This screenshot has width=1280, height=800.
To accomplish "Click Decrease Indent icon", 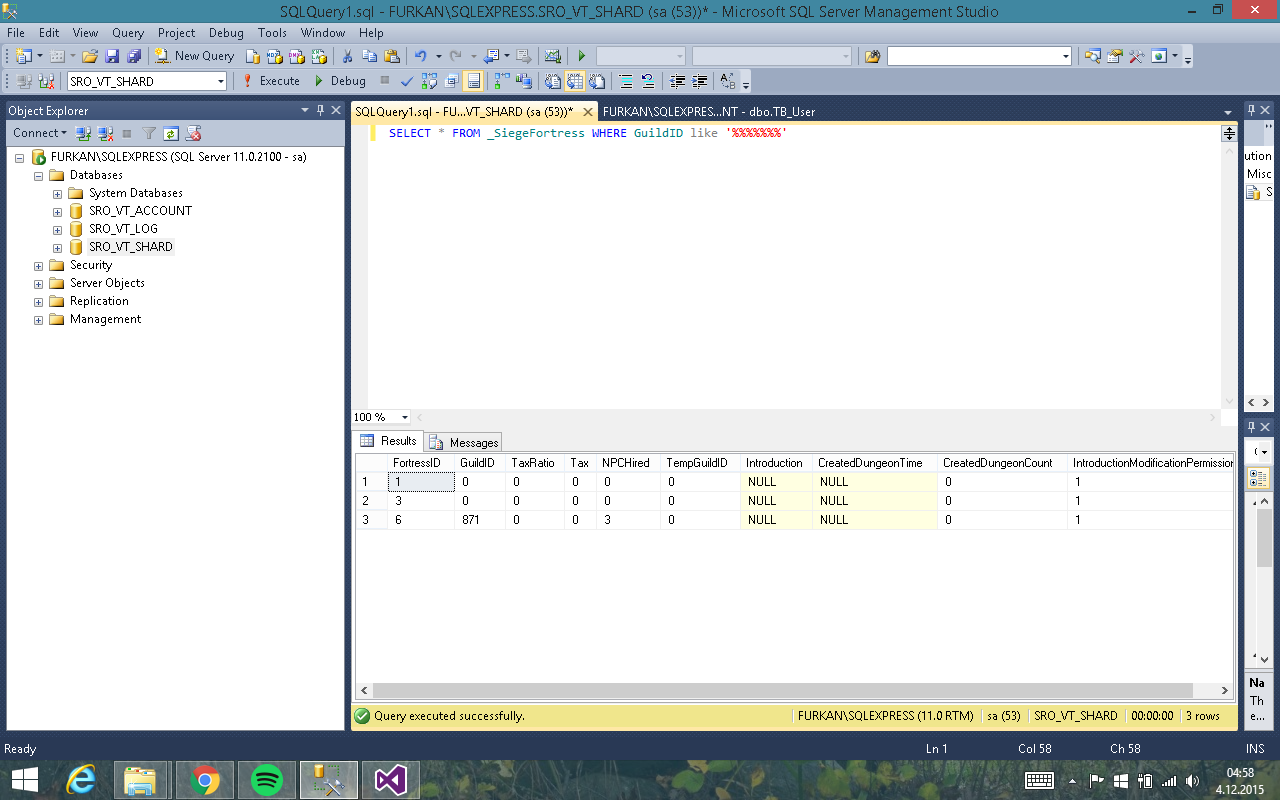I will (x=677, y=81).
